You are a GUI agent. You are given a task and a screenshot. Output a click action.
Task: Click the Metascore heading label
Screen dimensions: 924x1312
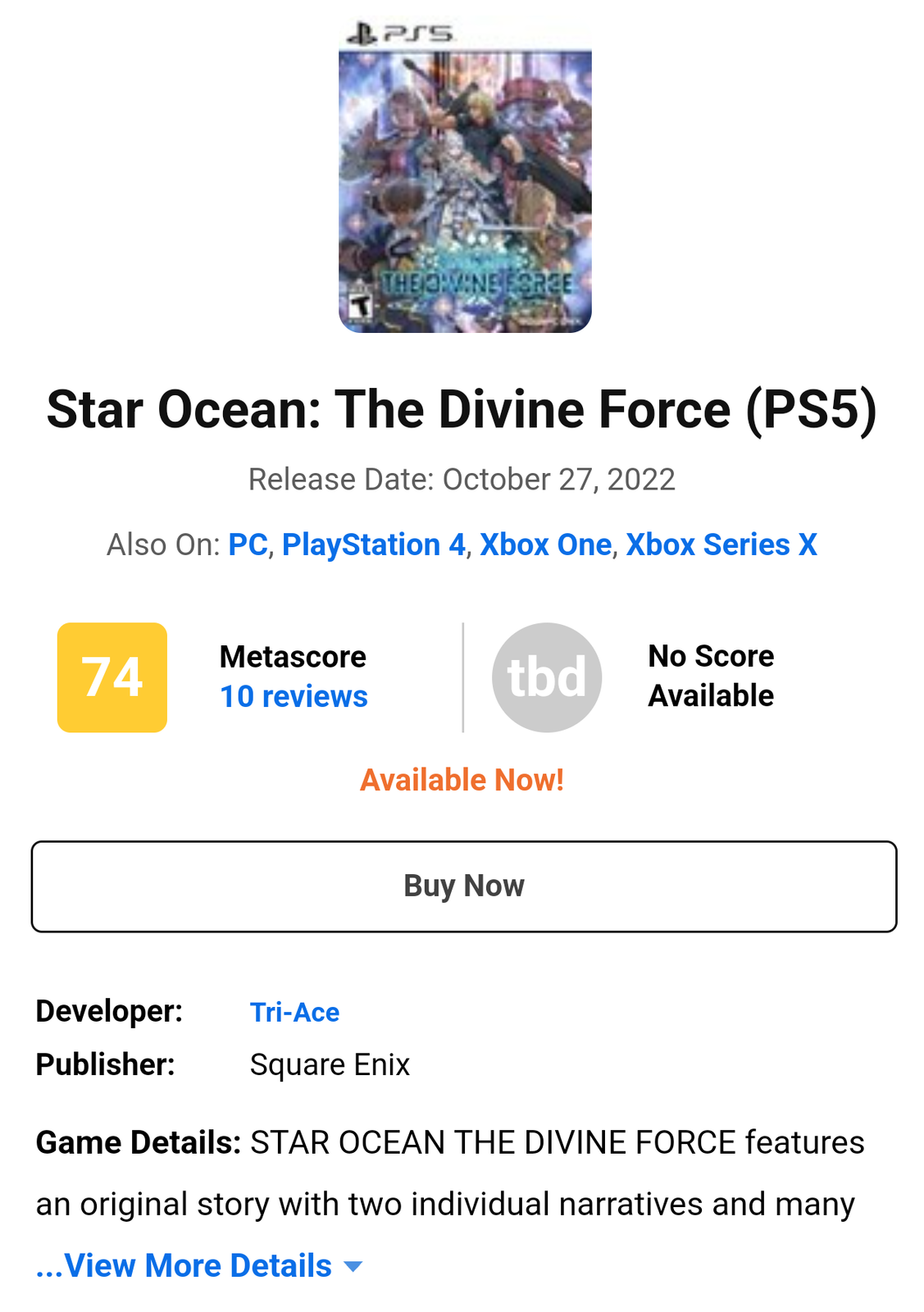point(293,657)
